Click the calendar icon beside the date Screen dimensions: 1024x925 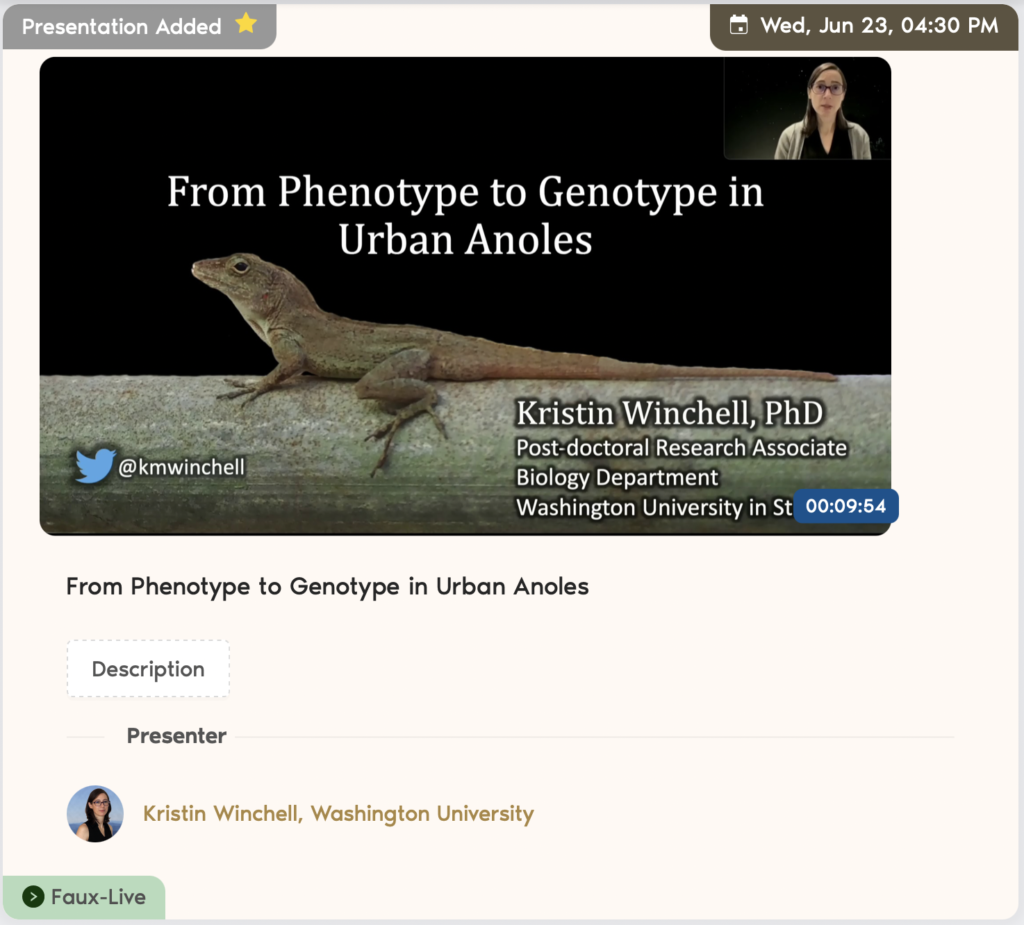(738, 26)
